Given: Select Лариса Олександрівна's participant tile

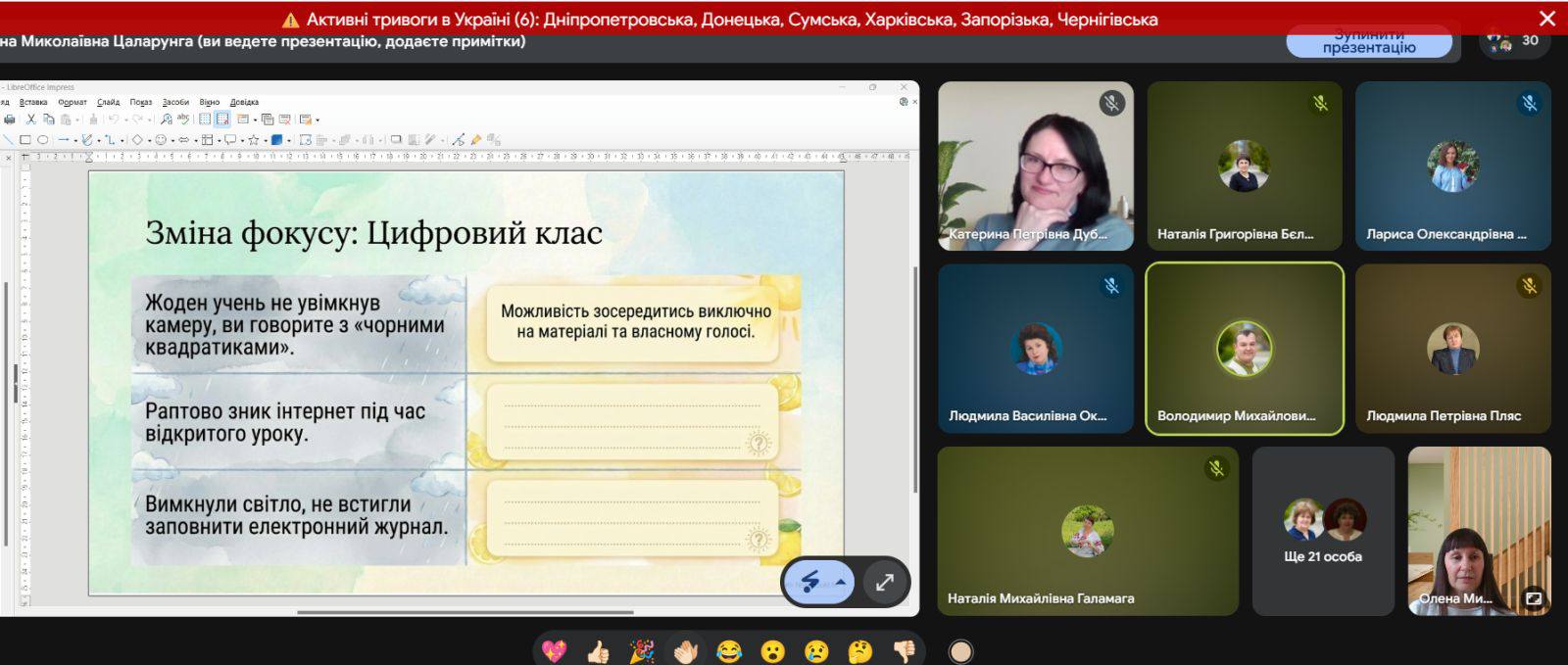Looking at the screenshot, I should [1452, 166].
